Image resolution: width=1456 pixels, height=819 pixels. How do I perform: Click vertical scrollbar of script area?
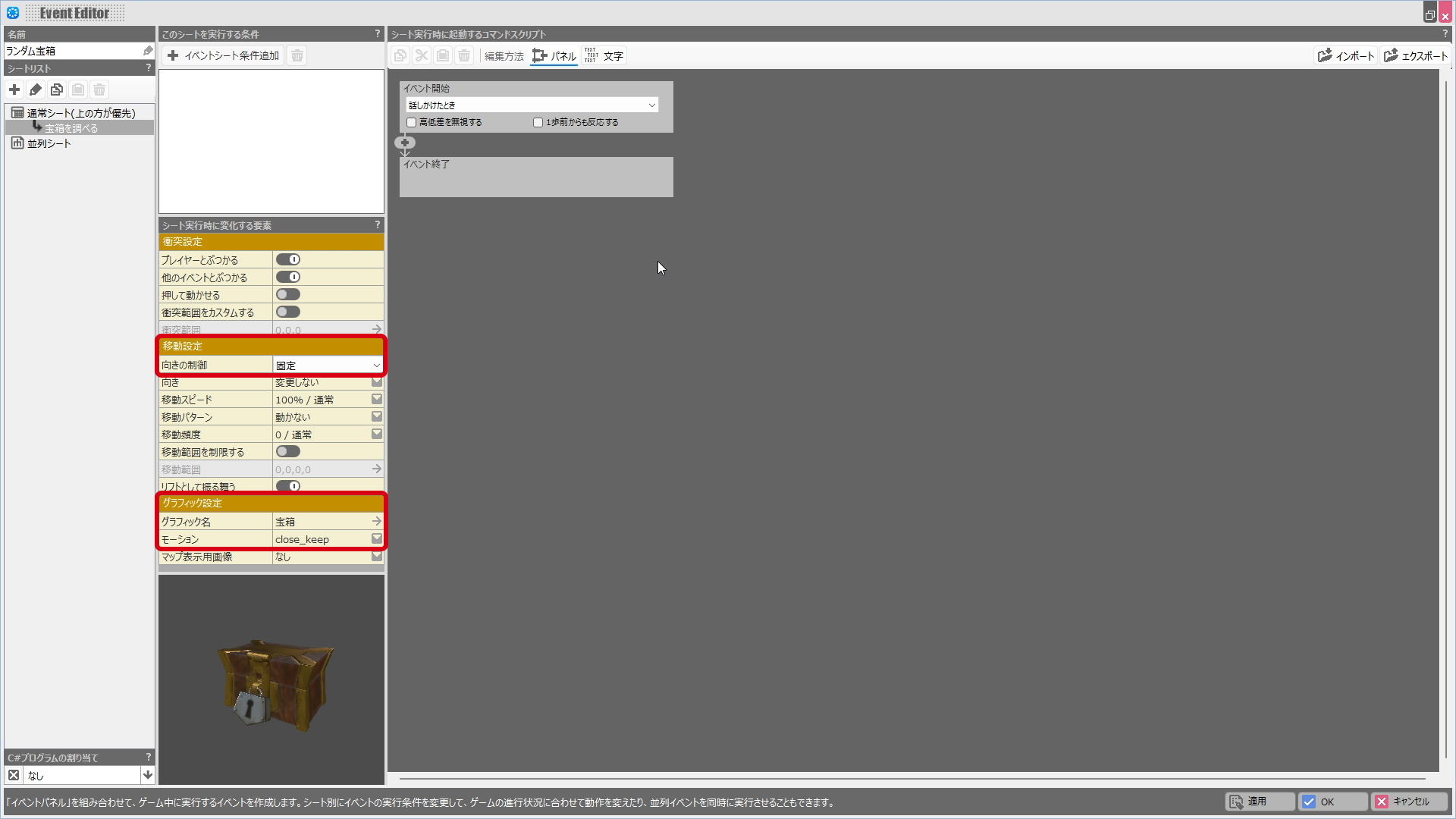[1445, 421]
